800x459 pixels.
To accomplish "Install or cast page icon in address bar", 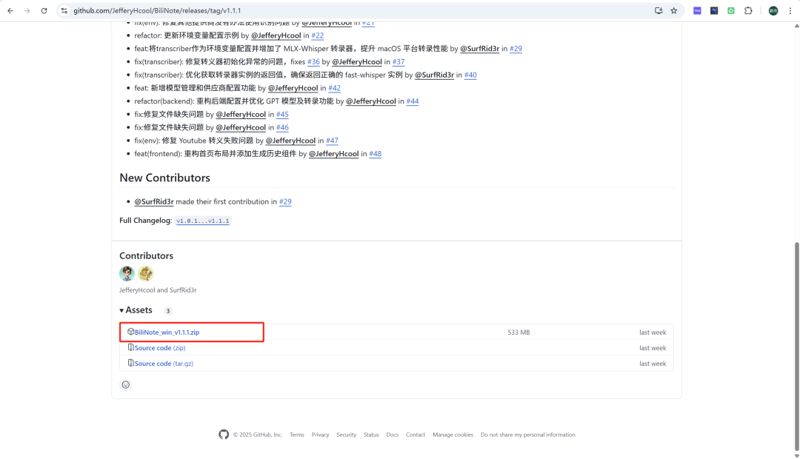I will 658,11.
